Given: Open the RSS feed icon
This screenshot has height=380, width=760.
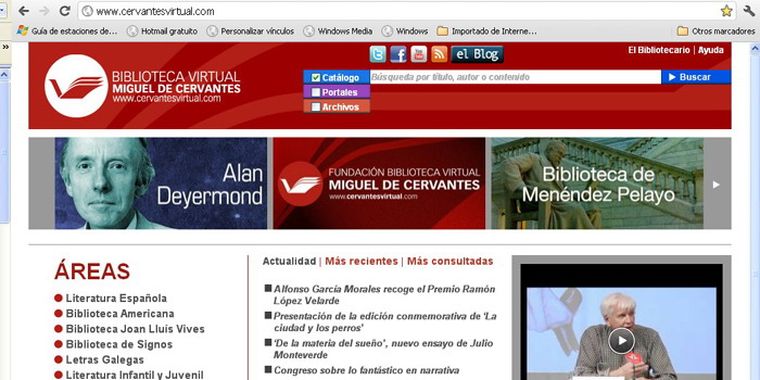Looking at the screenshot, I should pos(439,54).
